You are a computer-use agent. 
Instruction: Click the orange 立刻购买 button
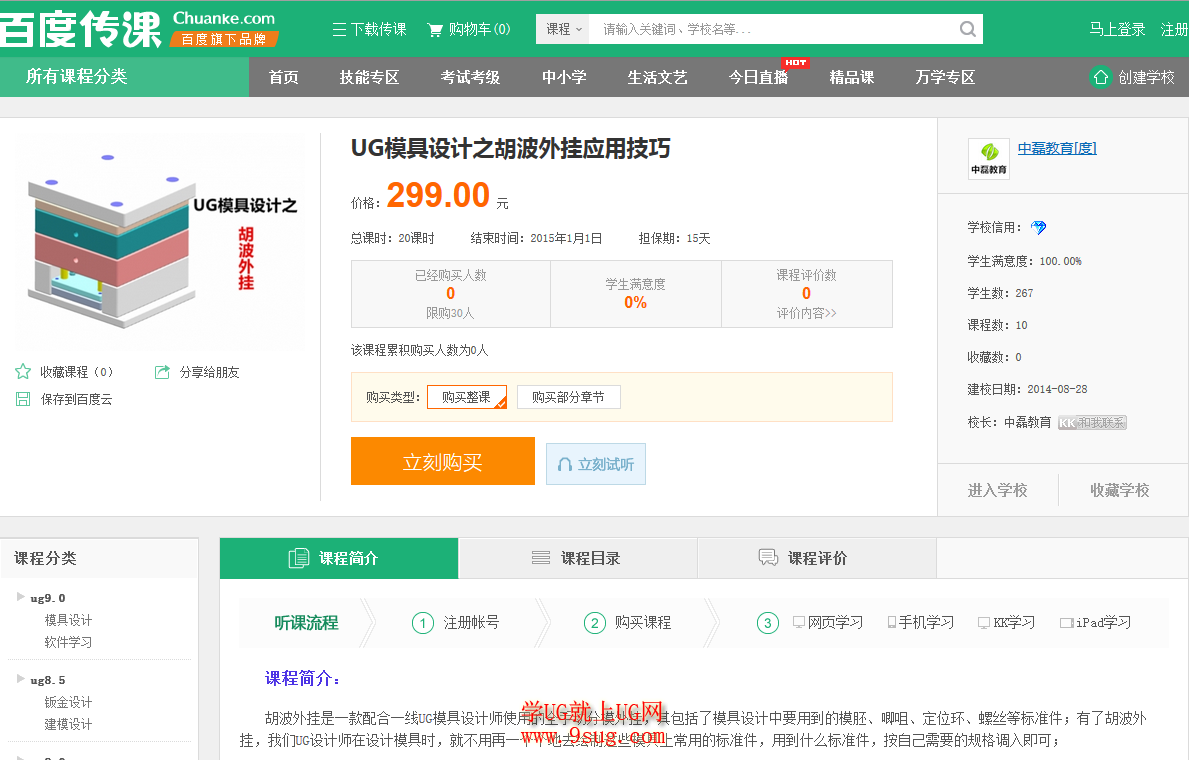[443, 461]
